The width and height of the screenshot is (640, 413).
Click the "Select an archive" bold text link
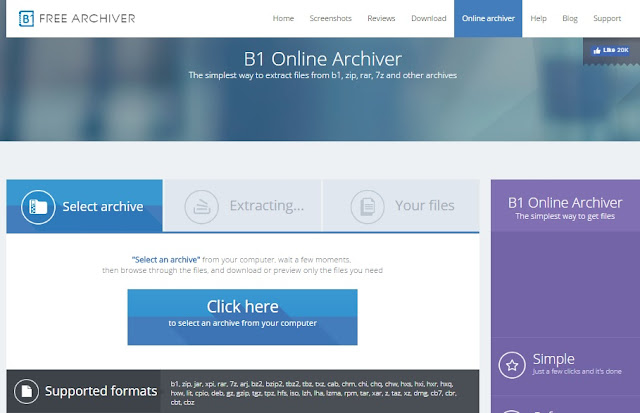point(166,260)
